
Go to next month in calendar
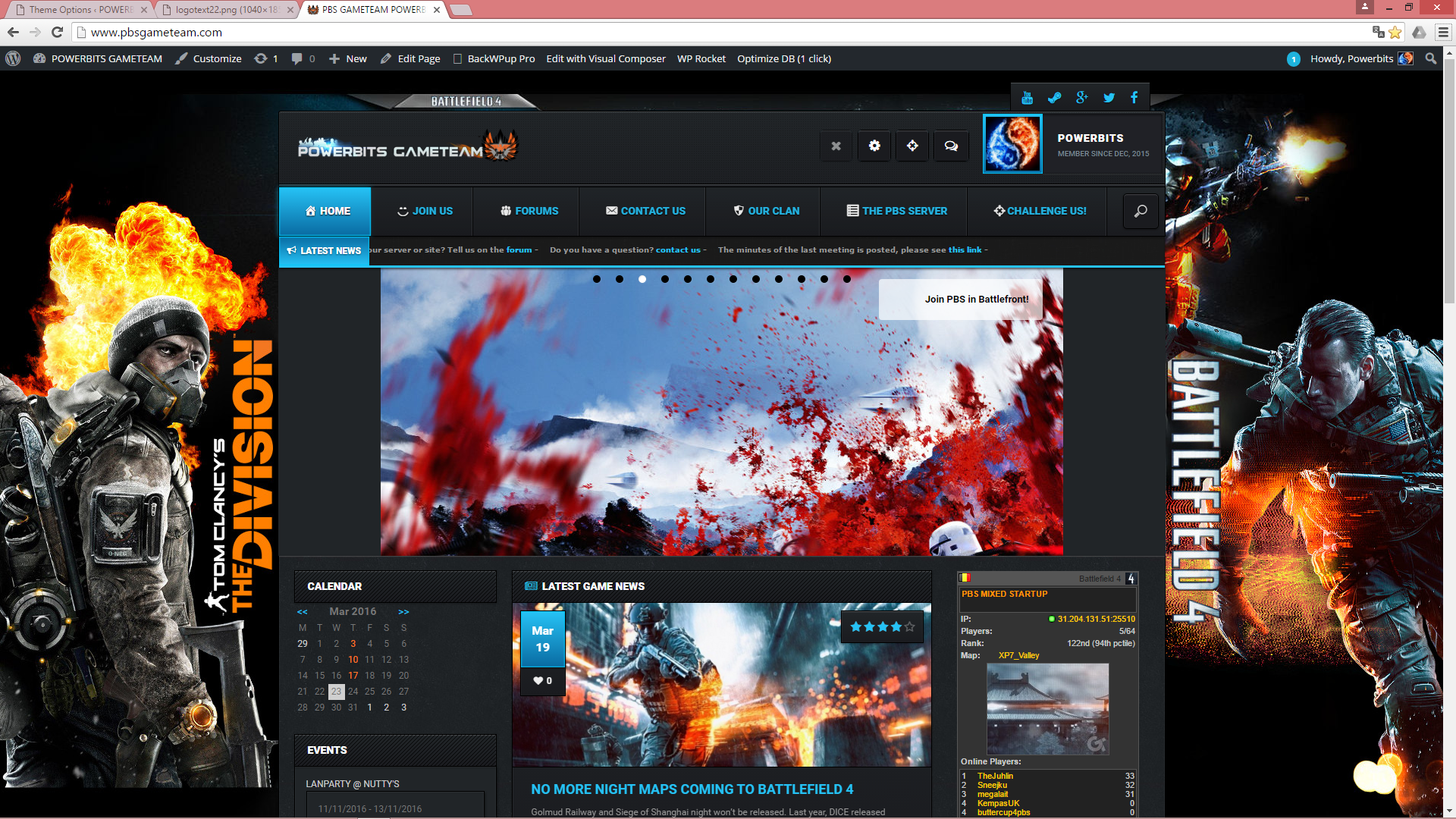(x=403, y=611)
